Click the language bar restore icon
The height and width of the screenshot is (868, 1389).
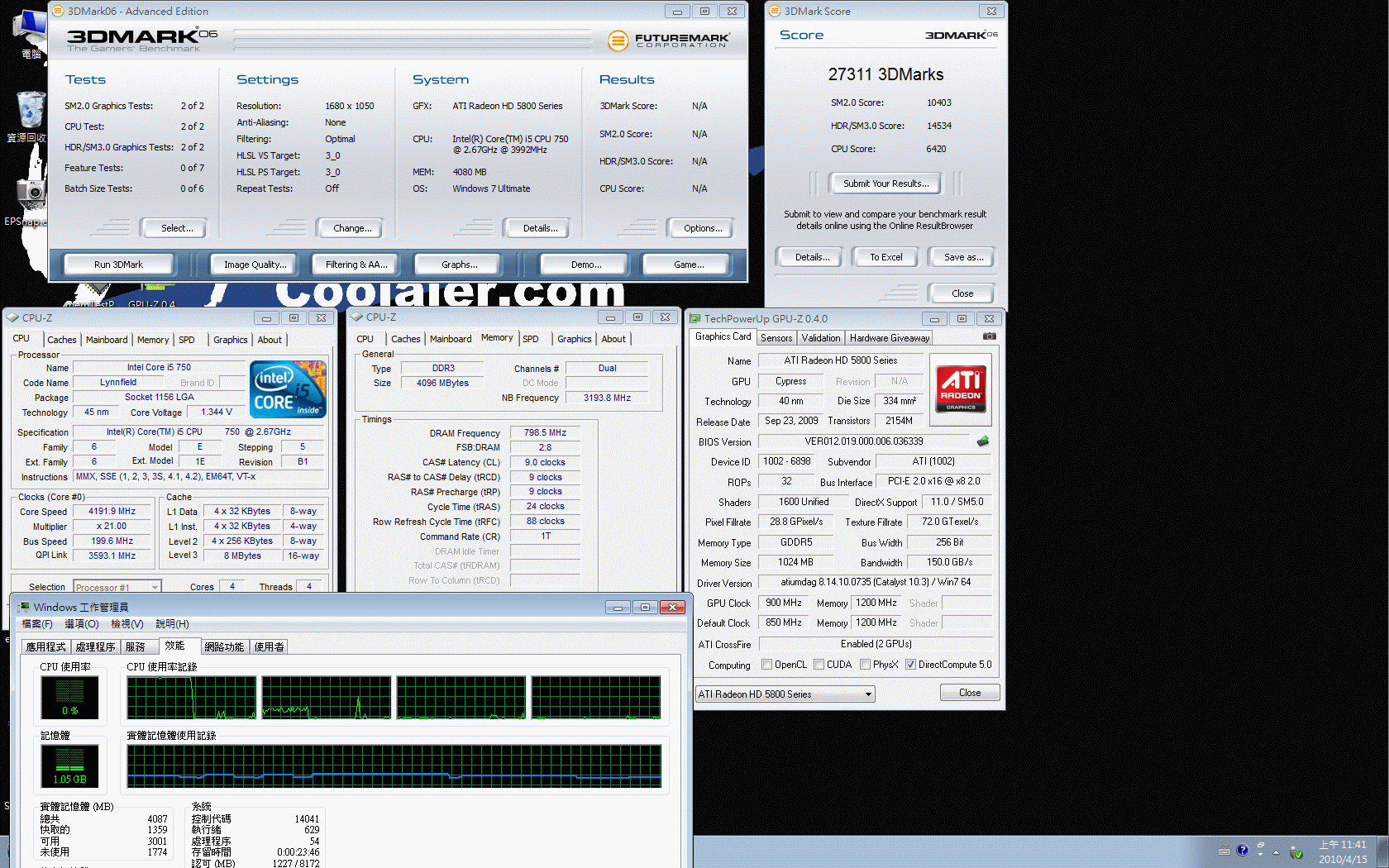[1261, 845]
